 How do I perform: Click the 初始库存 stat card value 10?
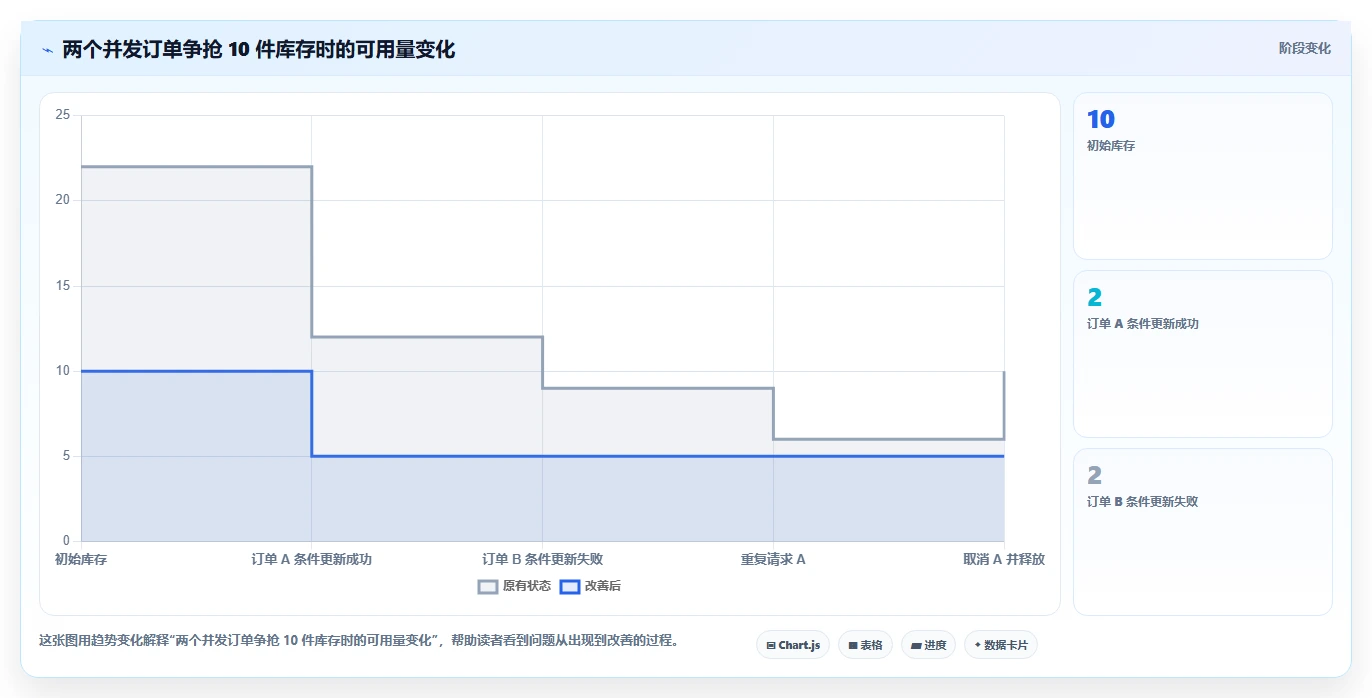[1100, 120]
